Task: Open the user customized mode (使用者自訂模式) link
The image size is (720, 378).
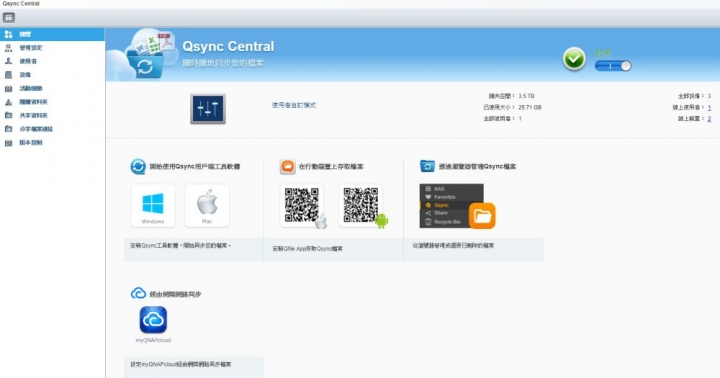Action: [294, 105]
